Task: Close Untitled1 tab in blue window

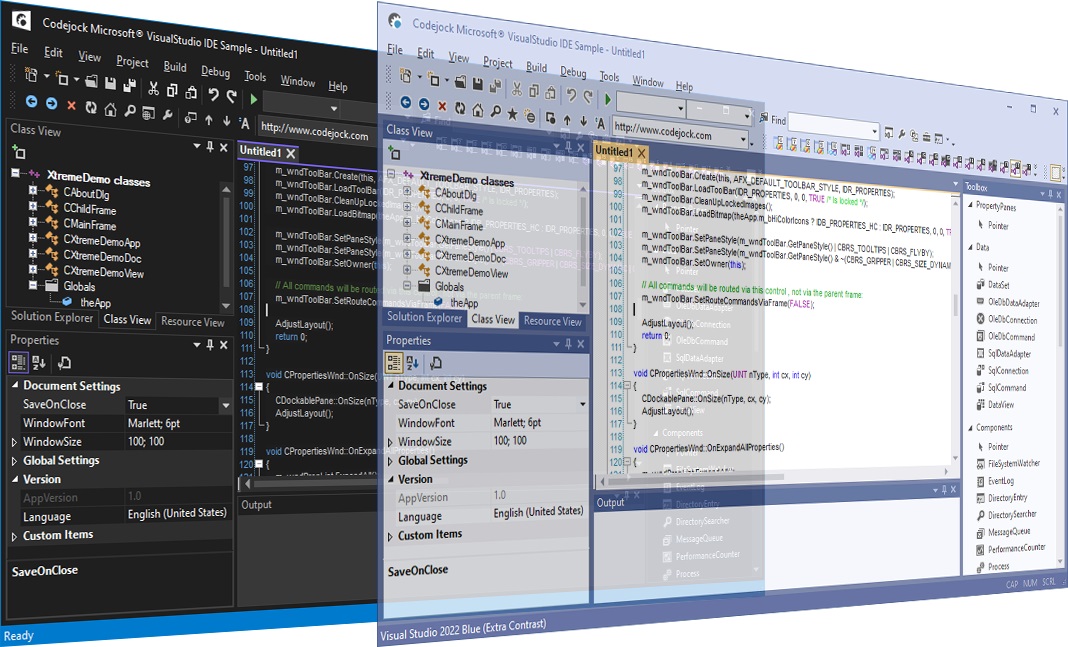Action: tap(641, 153)
